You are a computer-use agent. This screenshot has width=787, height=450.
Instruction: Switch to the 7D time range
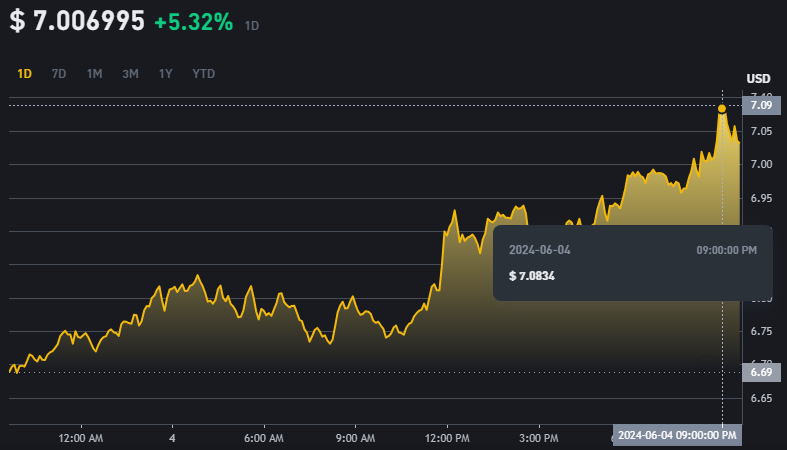(x=59, y=73)
